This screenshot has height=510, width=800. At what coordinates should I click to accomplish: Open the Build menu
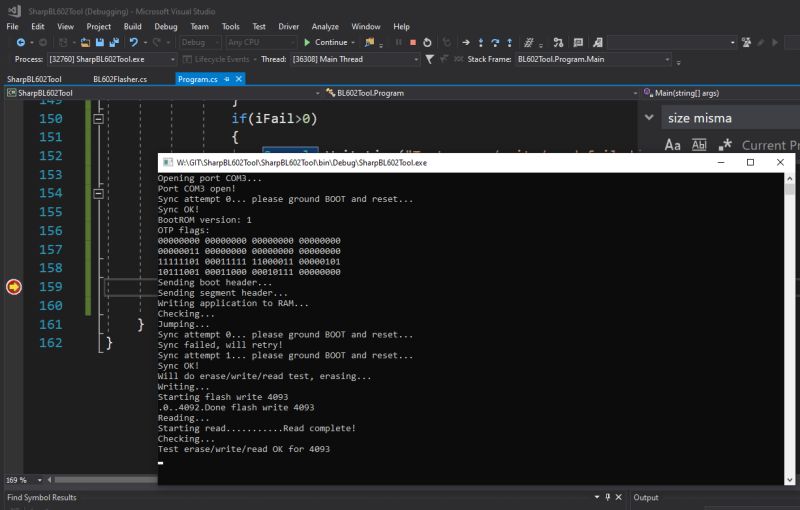point(133,27)
